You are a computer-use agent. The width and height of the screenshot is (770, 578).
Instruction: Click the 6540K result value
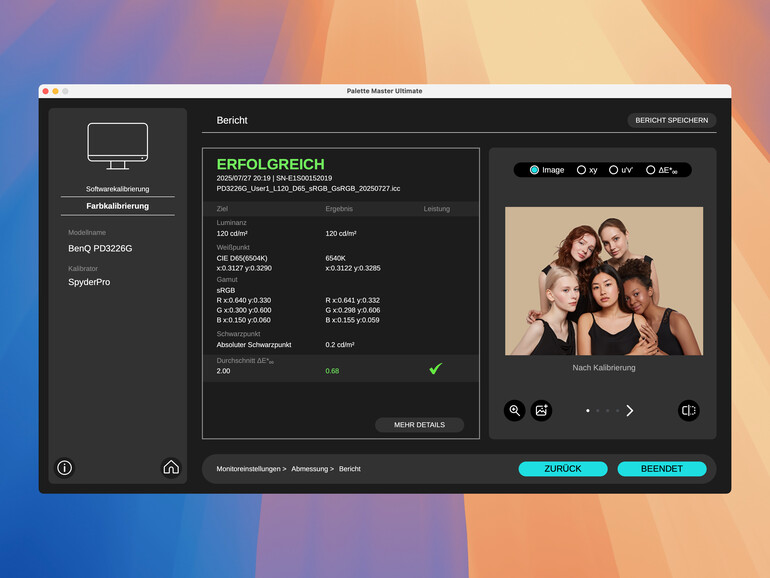[335, 258]
